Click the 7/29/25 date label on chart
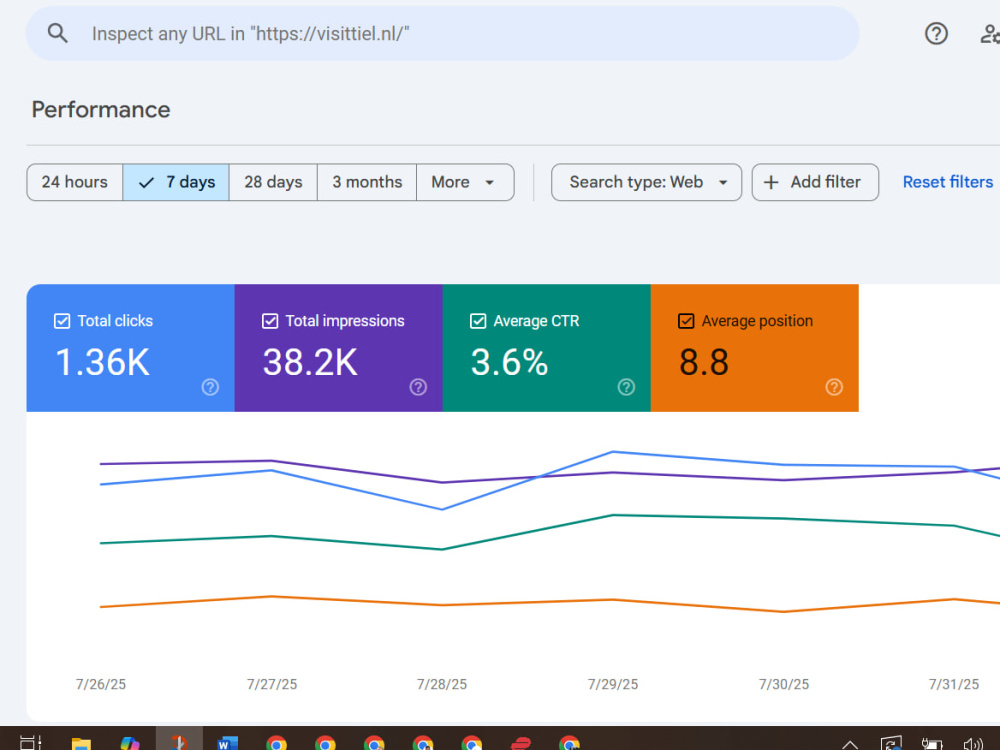This screenshot has width=1000, height=750. tap(613, 684)
